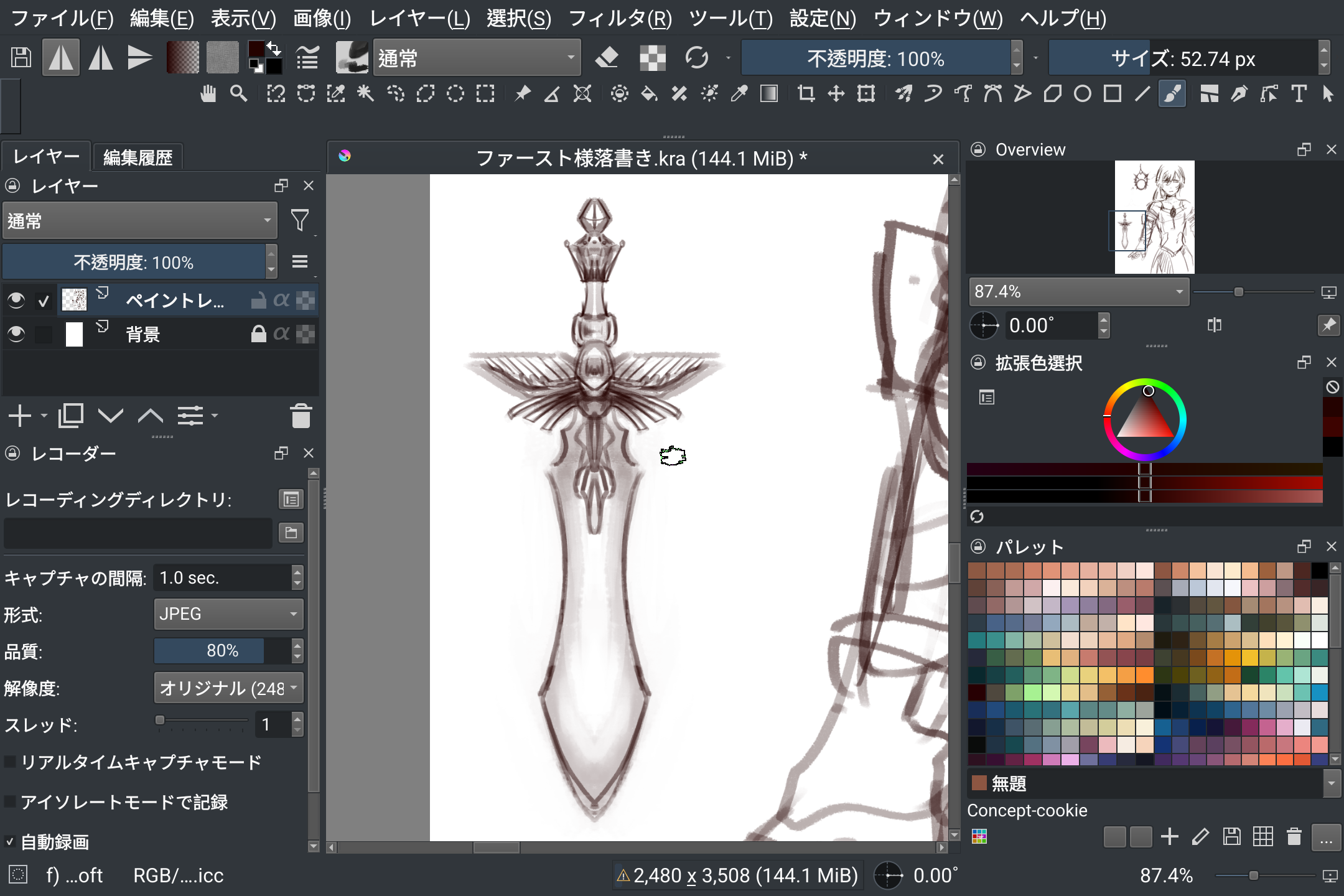This screenshot has height=896, width=1344.
Task: Select the Fill bucket tool
Action: [x=649, y=94]
